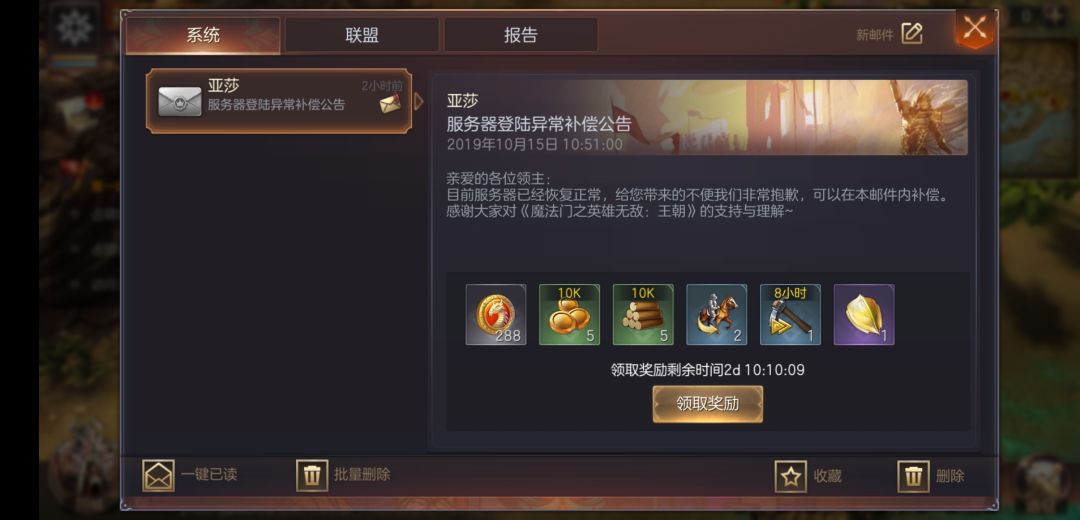Click the 新邮件 compose mail icon
This screenshot has height=520, width=1080.
911,33
